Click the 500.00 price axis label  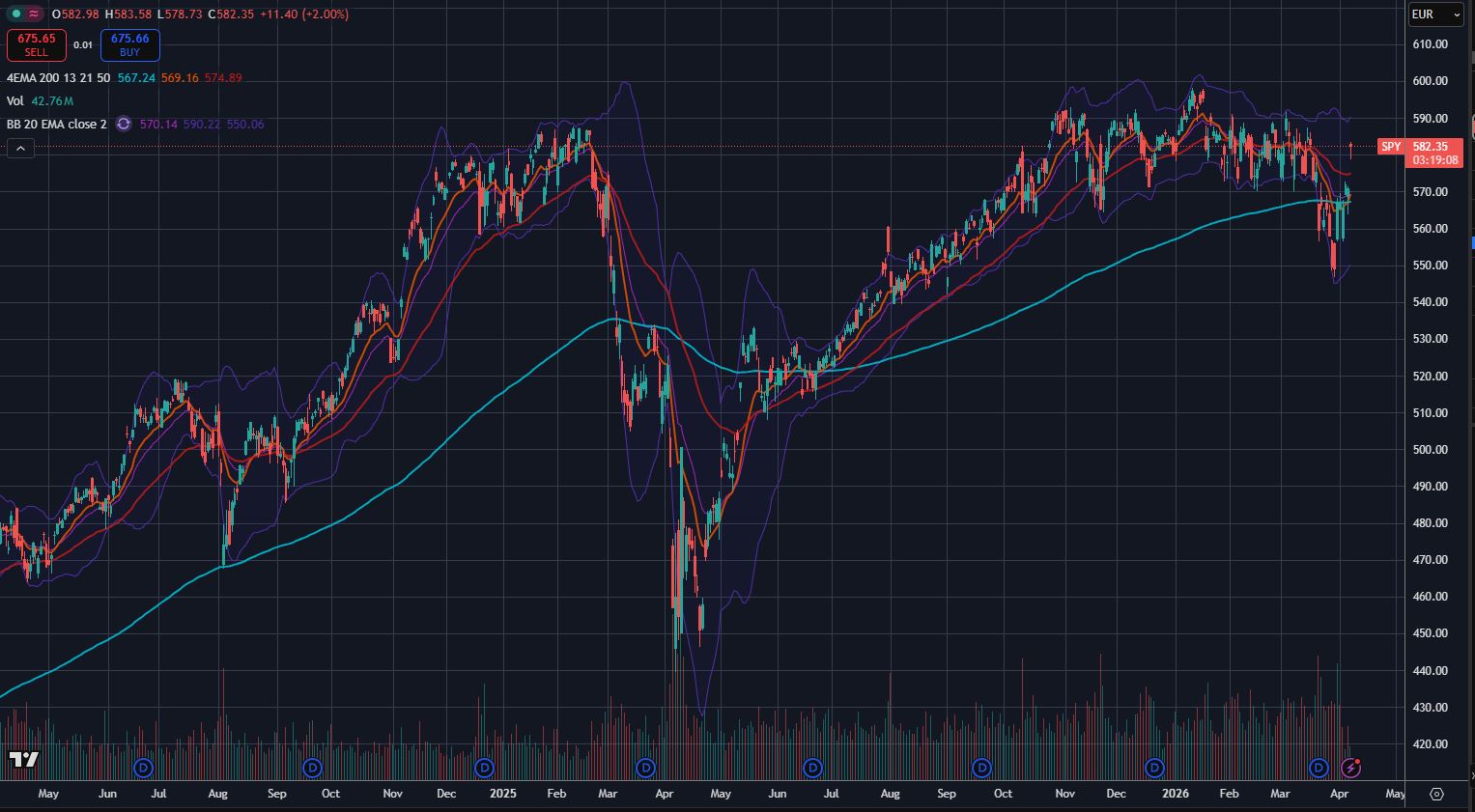coord(1430,450)
